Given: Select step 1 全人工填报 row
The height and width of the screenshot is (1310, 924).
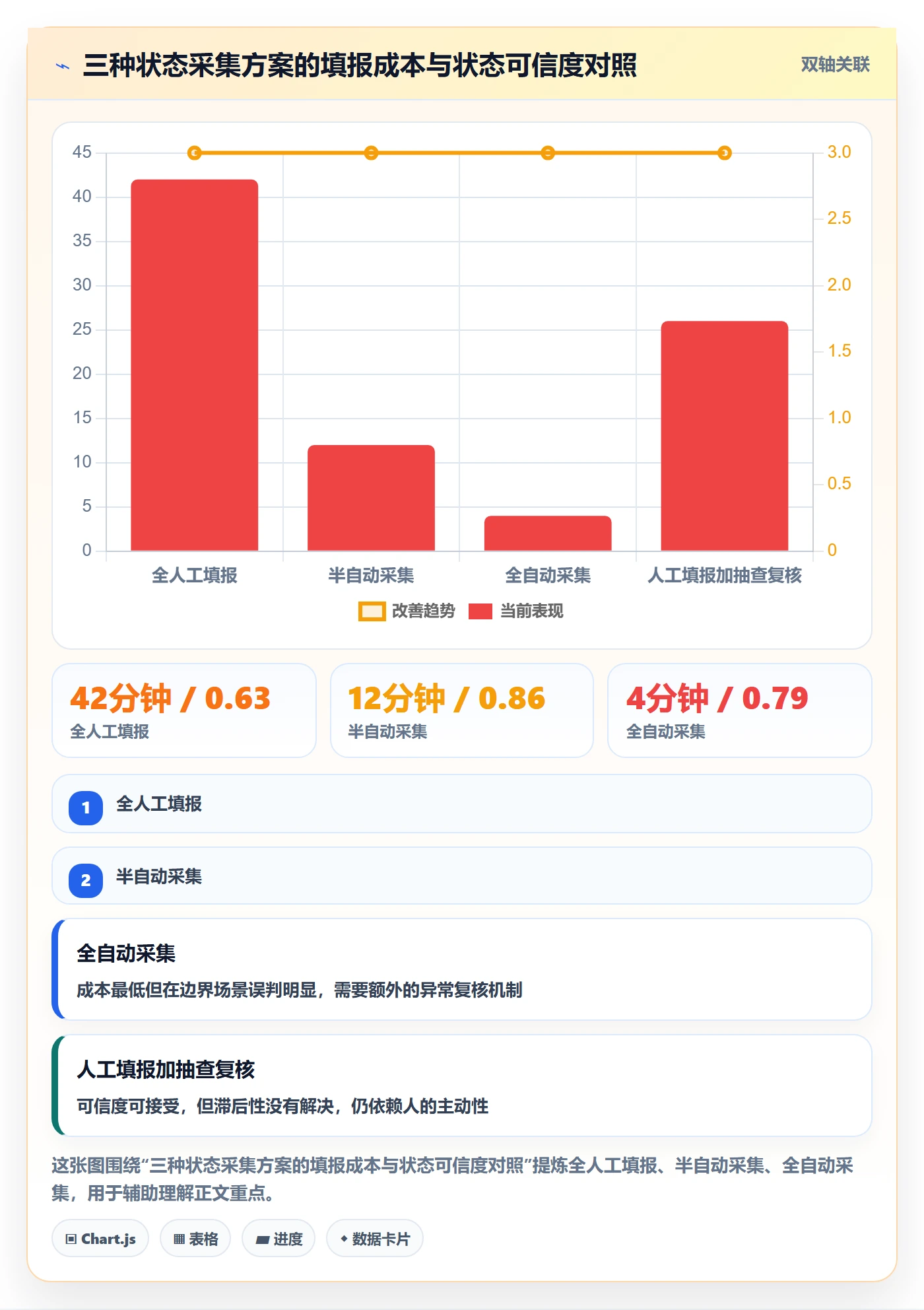Looking at the screenshot, I should (462, 804).
